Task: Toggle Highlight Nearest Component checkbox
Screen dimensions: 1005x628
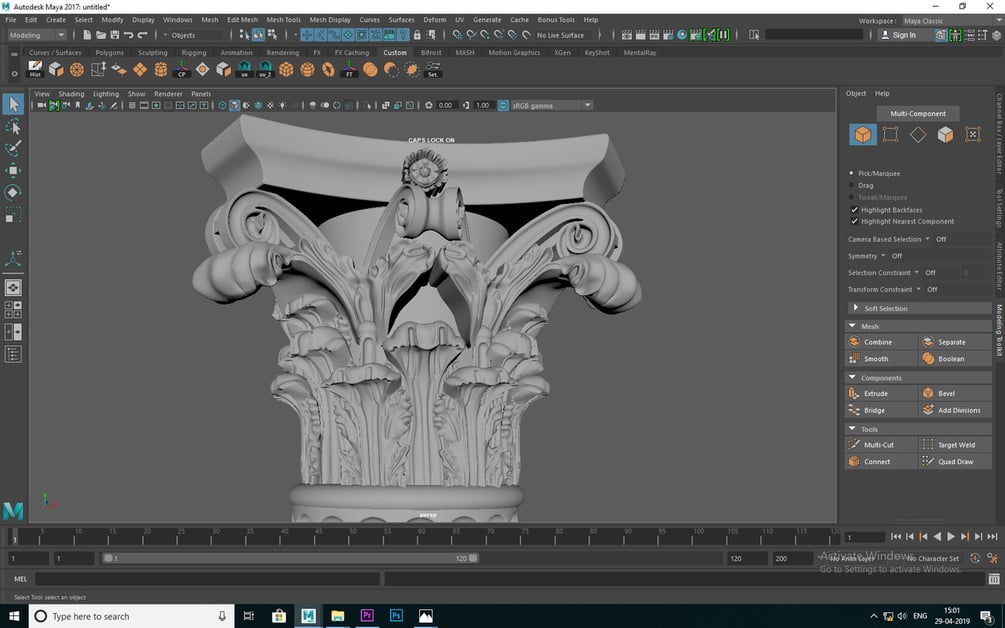Action: (853, 221)
